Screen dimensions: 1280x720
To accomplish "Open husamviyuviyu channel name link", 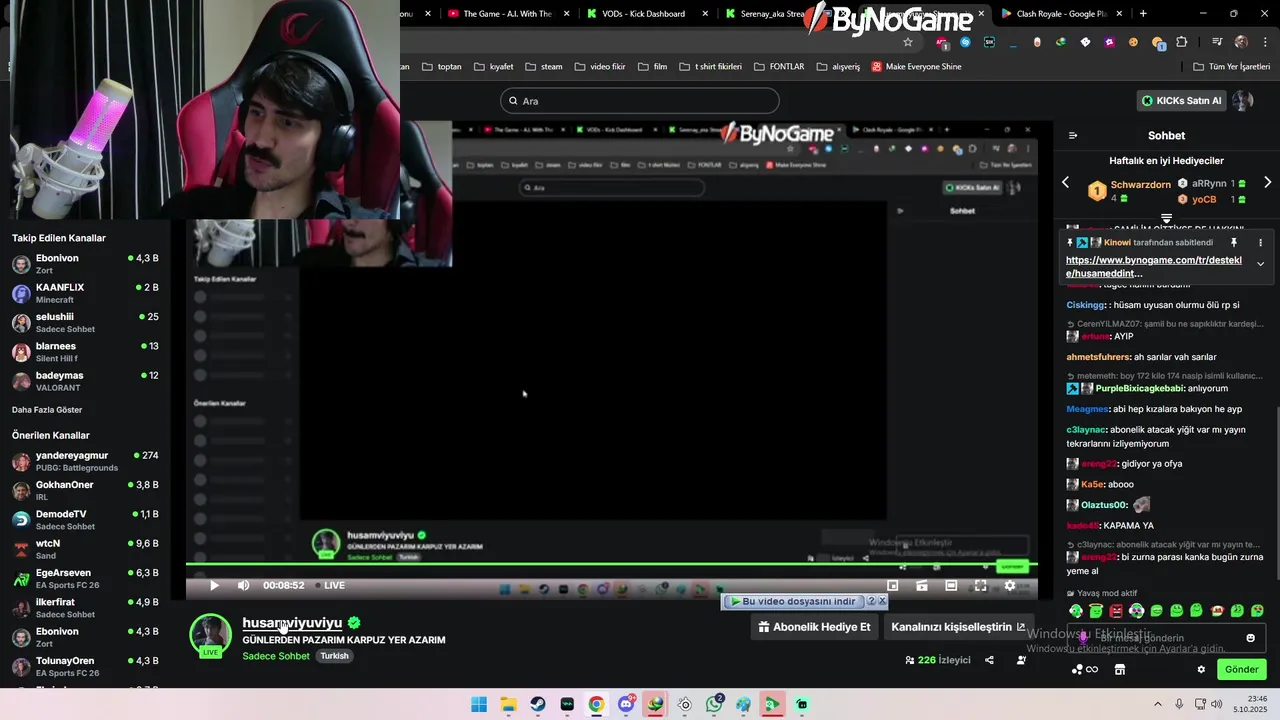I will [x=292, y=622].
